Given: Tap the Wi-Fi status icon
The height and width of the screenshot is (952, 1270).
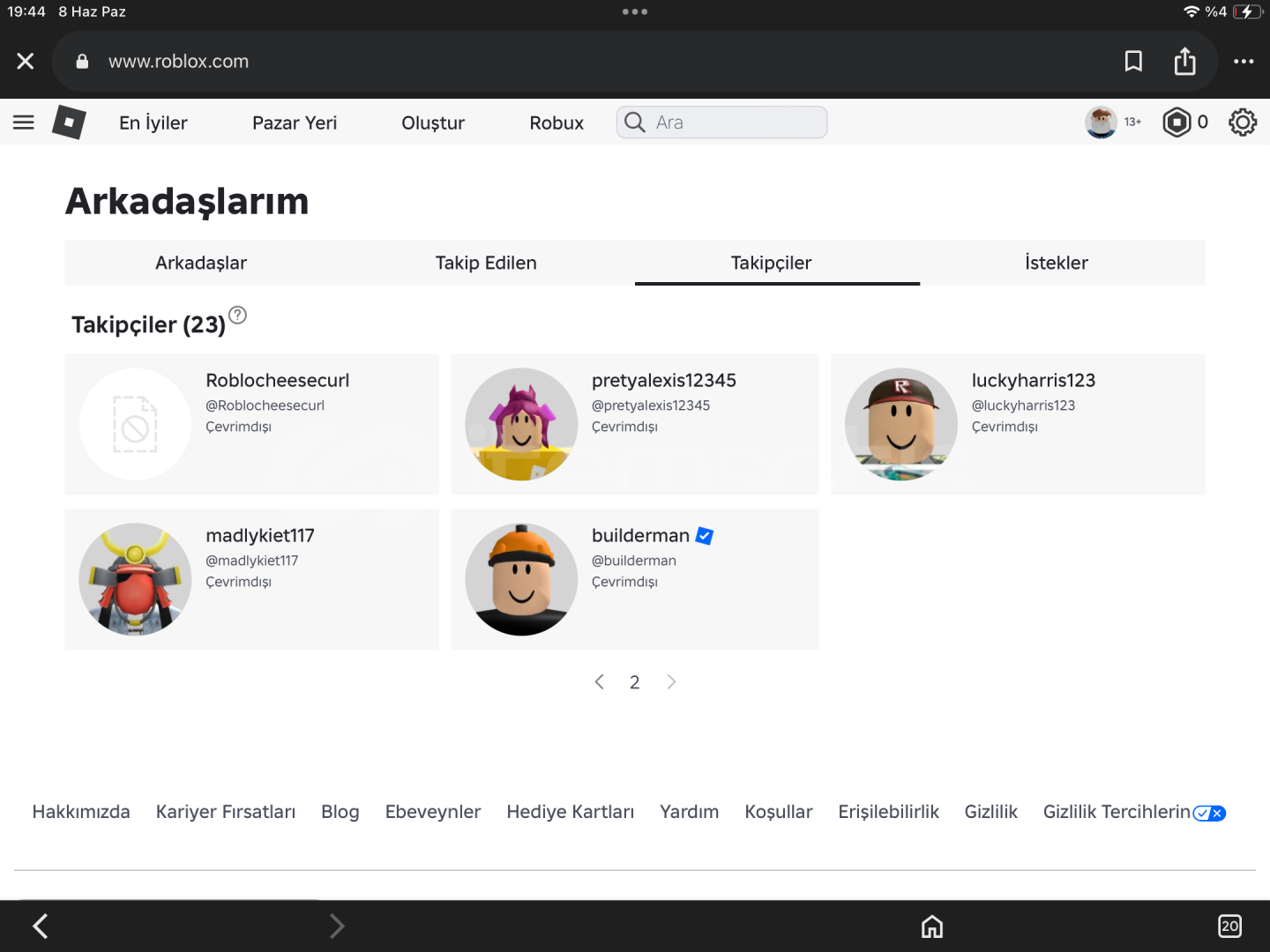Looking at the screenshot, I should [1192, 11].
